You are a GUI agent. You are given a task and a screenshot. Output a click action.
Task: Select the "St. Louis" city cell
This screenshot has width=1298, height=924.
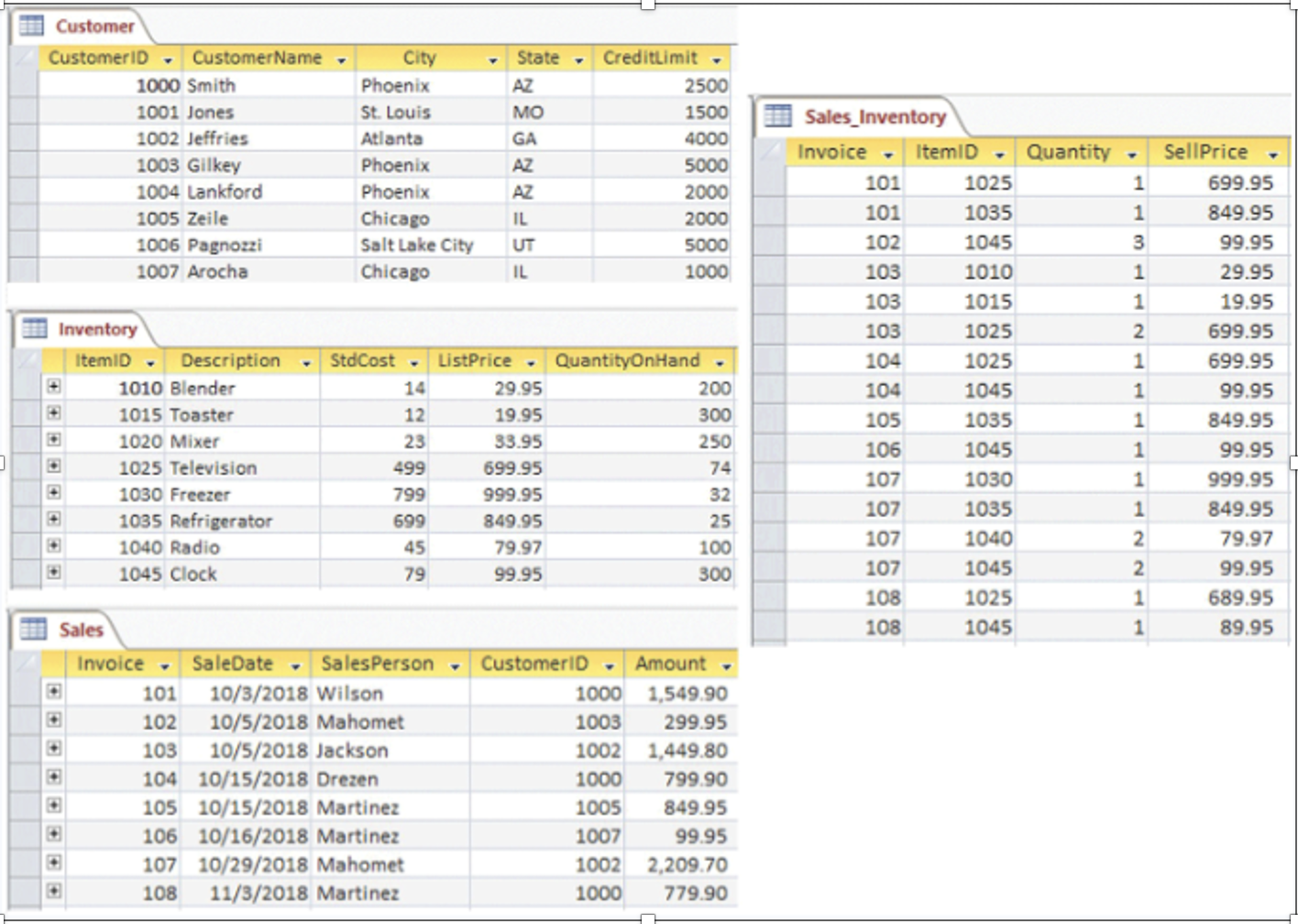coord(431,112)
